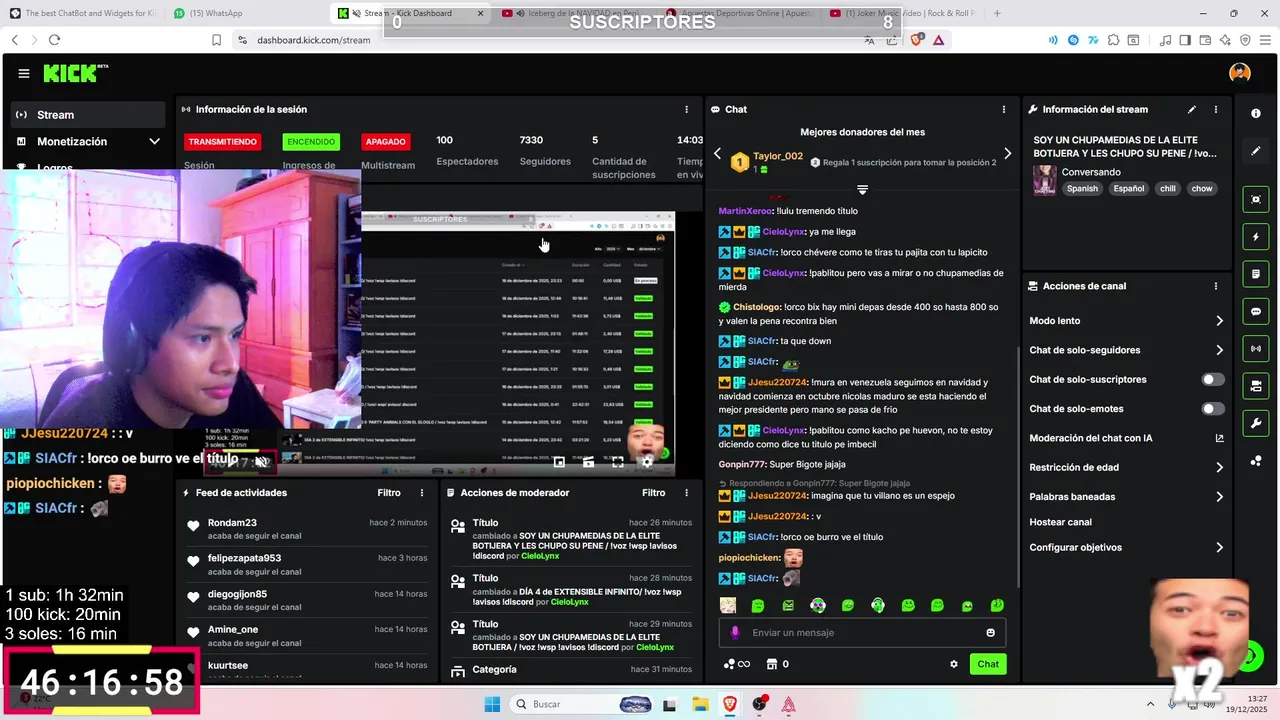This screenshot has height=720, width=1280.
Task: Open the Windows Start menu
Action: click(x=492, y=704)
